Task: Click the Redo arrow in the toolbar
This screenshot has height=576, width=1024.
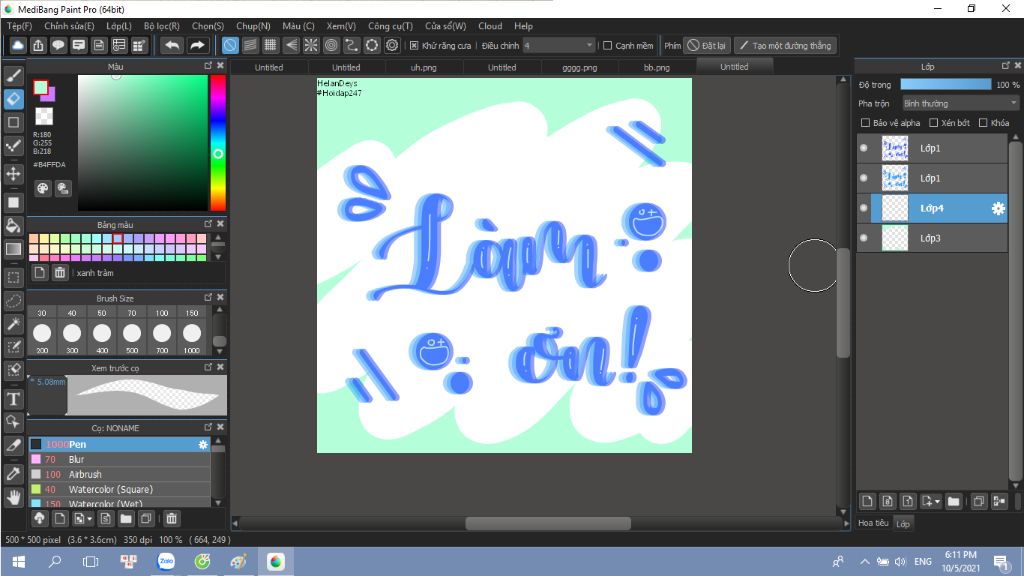Action: (197, 45)
